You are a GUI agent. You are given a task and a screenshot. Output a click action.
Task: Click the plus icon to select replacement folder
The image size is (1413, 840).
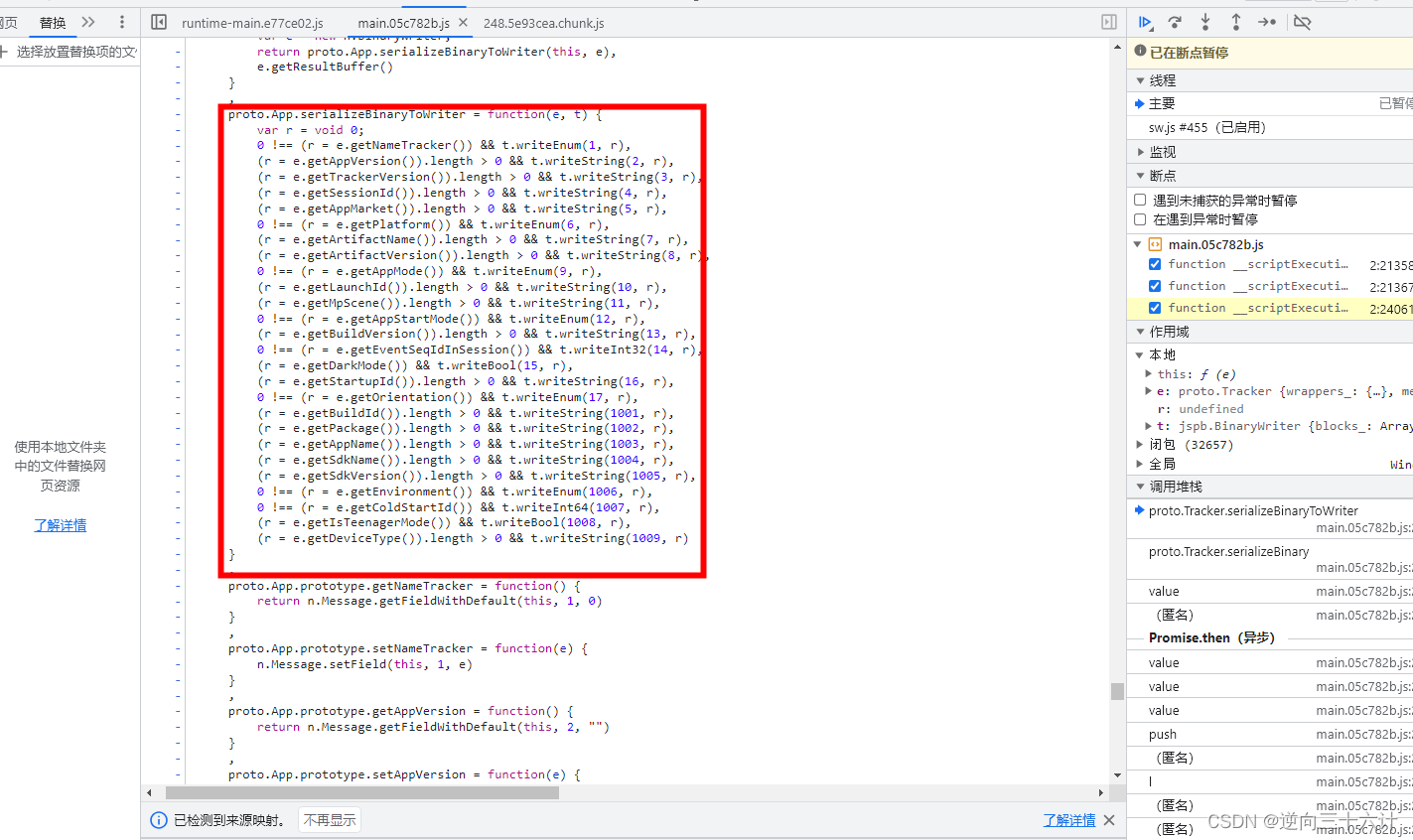[4, 51]
